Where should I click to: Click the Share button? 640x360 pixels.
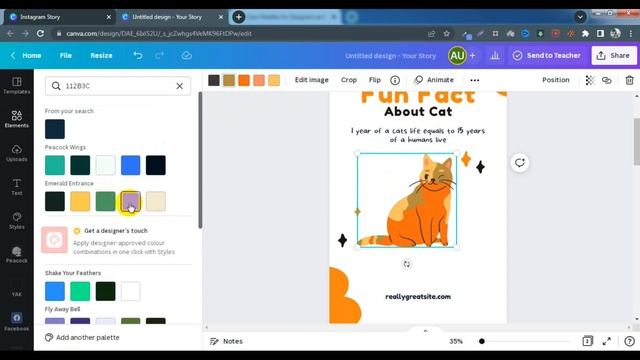tap(613, 56)
